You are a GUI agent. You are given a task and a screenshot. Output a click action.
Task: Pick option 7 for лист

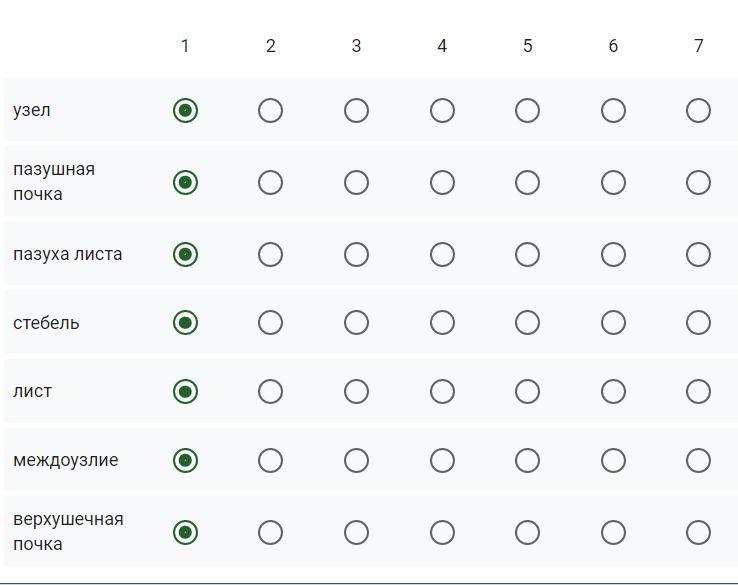(698, 391)
